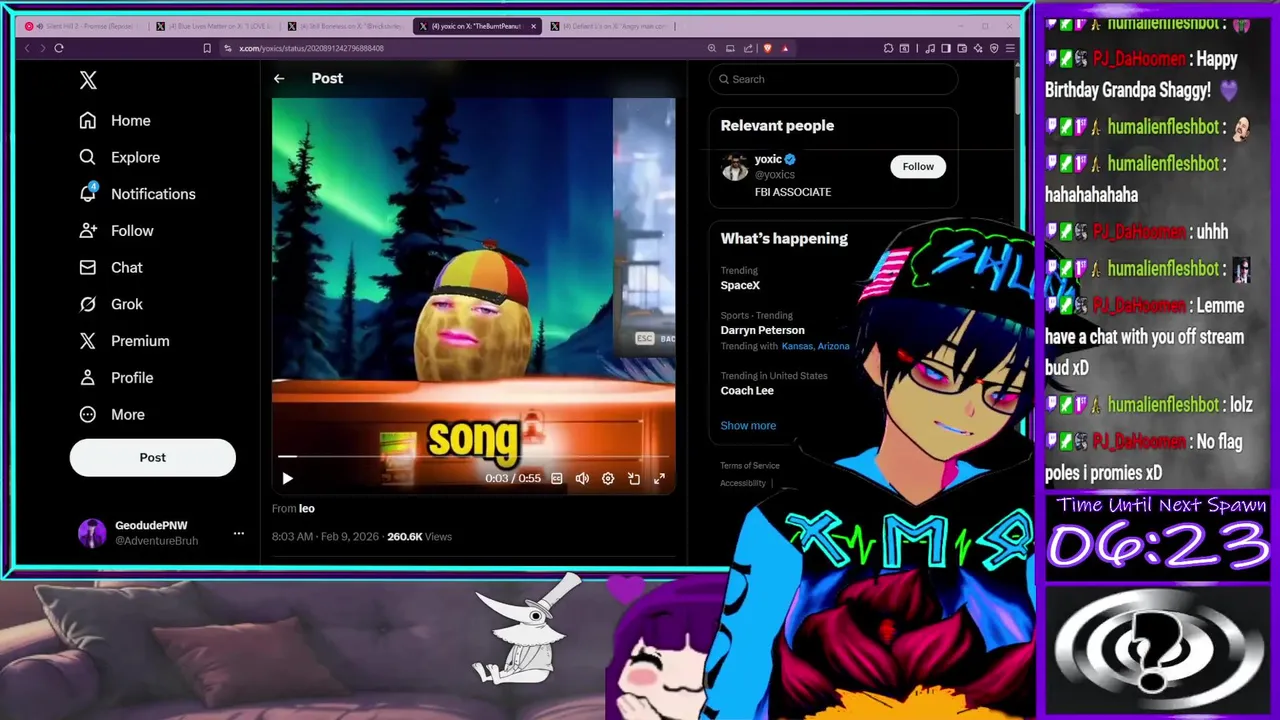The image size is (1280, 720).
Task: Click the white Post button
Action: pyautogui.click(x=153, y=457)
